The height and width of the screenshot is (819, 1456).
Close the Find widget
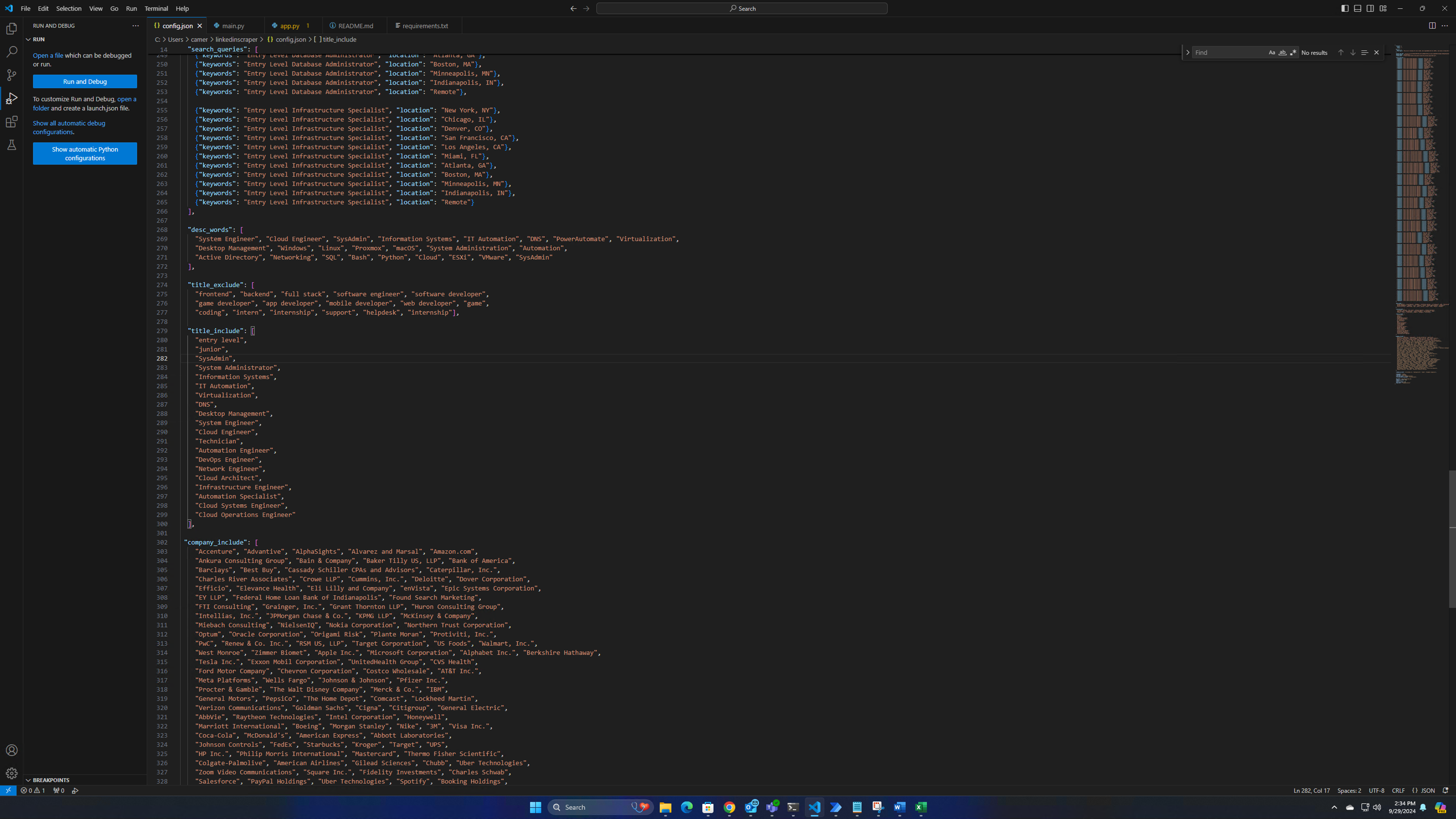1376,53
